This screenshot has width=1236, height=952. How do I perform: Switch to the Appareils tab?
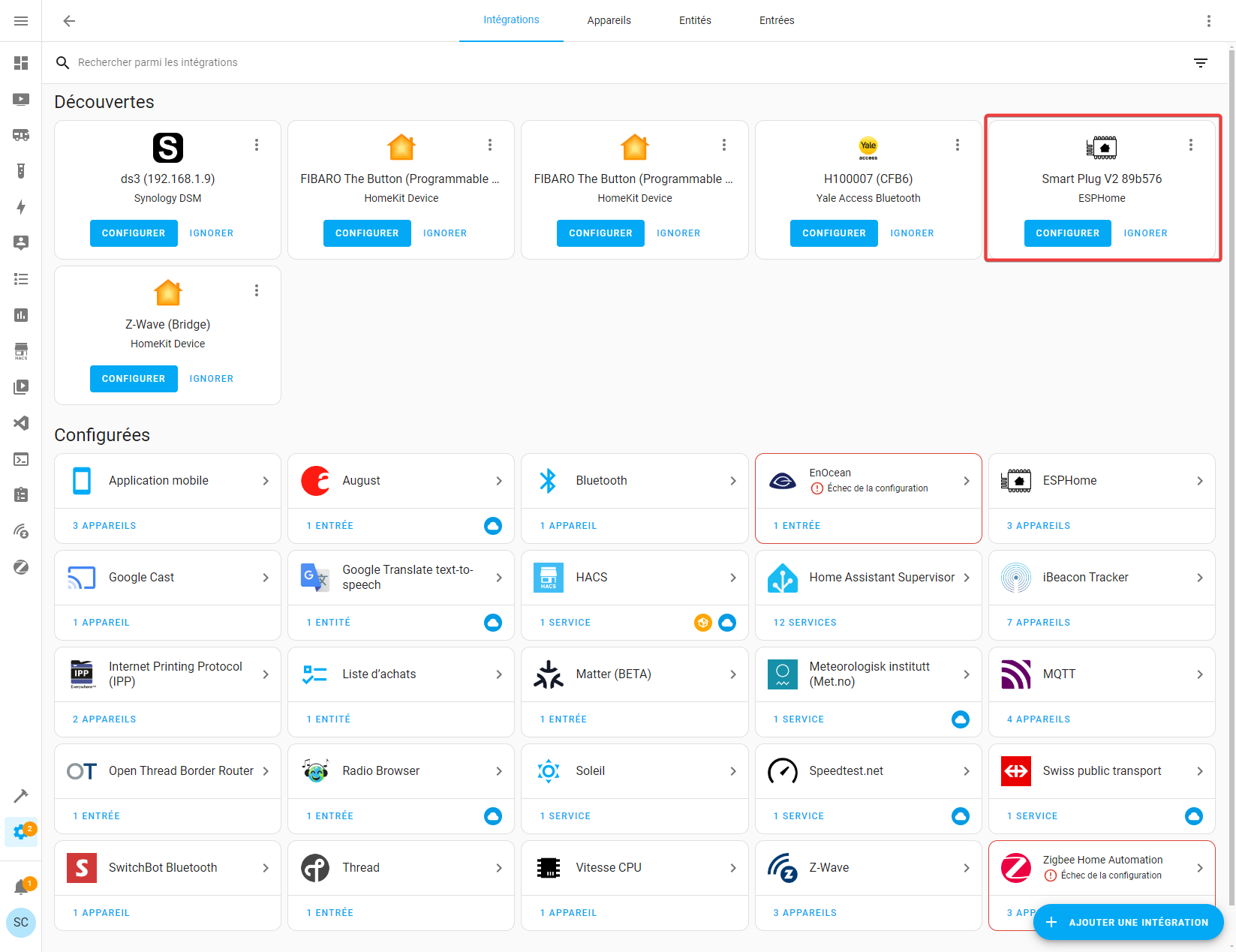[609, 20]
